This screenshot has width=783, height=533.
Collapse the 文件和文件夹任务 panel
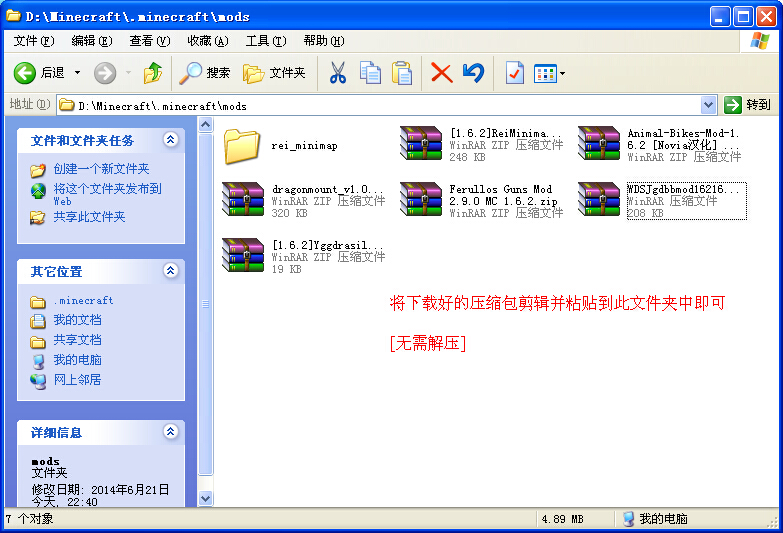(170, 139)
